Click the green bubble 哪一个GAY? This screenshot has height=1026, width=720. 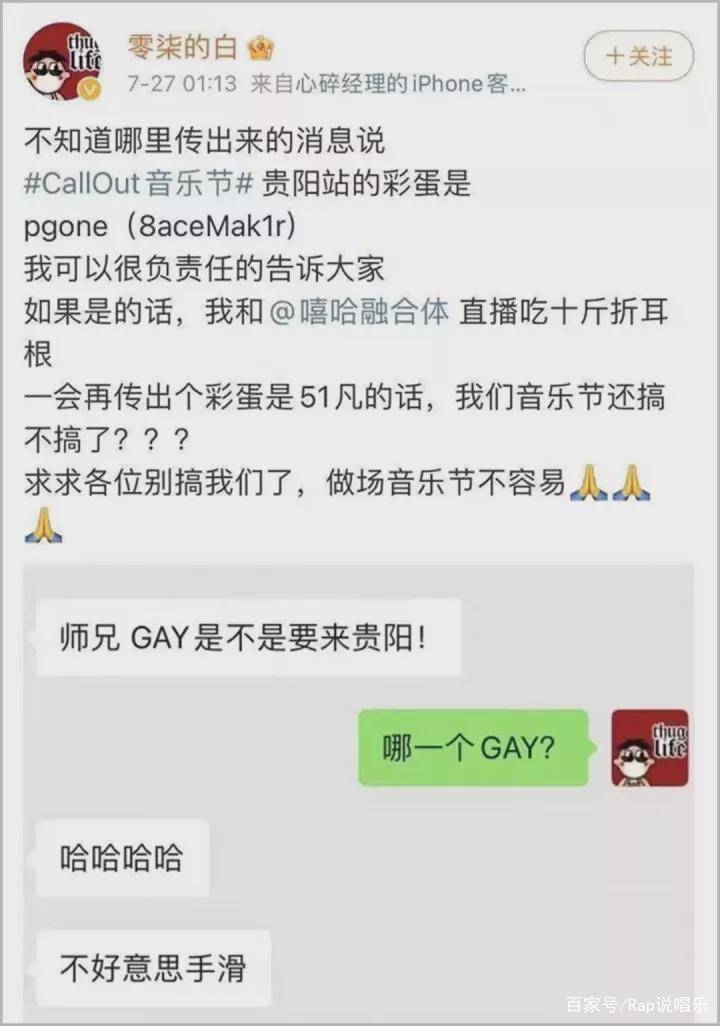point(473,747)
